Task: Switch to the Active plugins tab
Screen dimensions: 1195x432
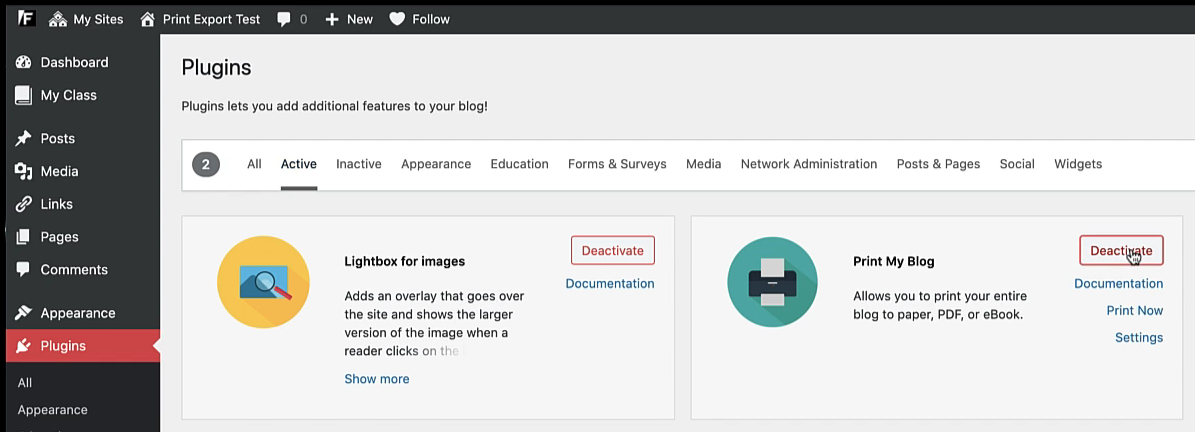Action: pyautogui.click(x=299, y=164)
